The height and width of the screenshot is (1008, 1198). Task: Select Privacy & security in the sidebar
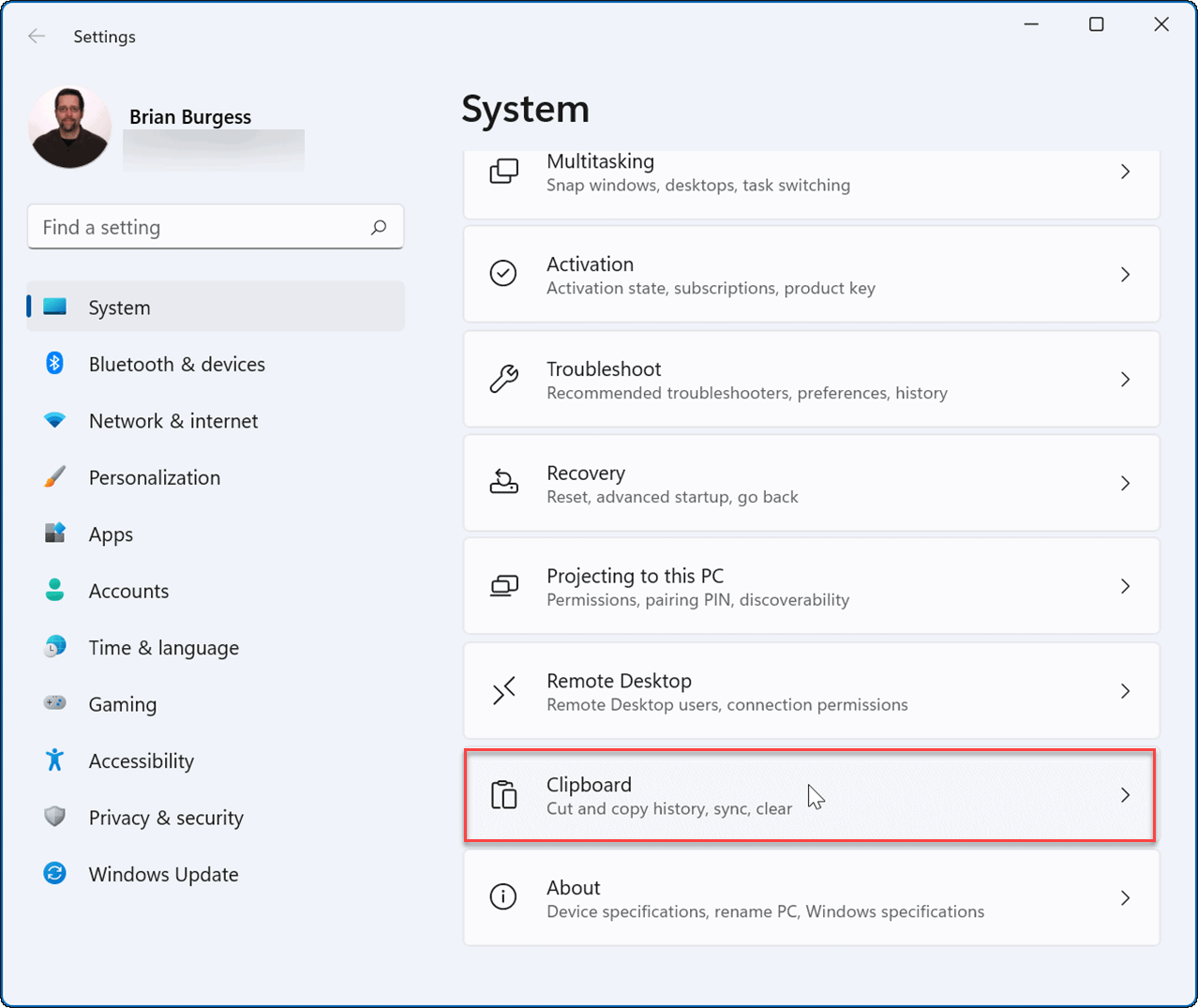[x=166, y=817]
